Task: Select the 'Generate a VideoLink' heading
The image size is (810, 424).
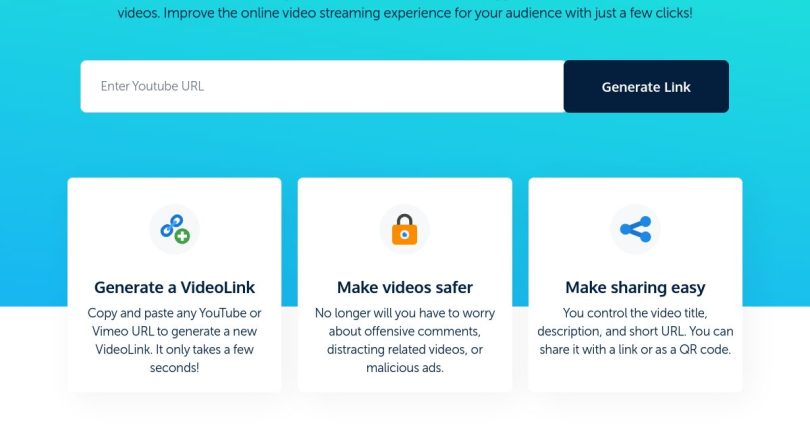Action: click(174, 288)
